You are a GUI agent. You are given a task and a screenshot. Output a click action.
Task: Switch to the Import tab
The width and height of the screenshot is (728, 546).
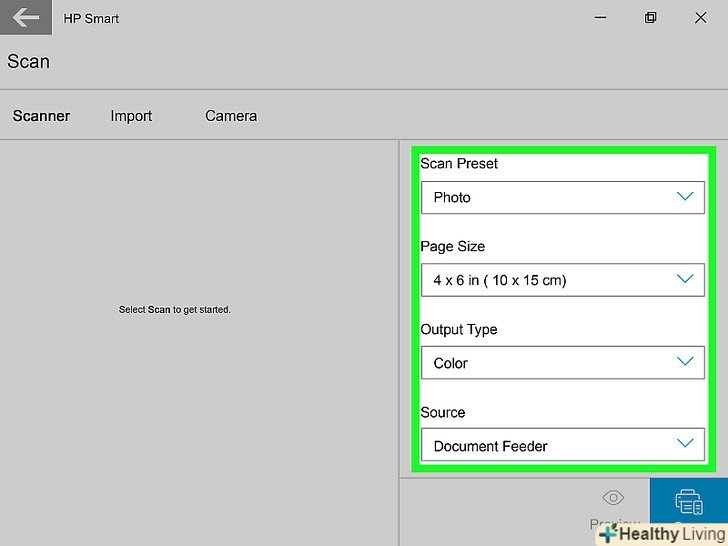coord(131,116)
